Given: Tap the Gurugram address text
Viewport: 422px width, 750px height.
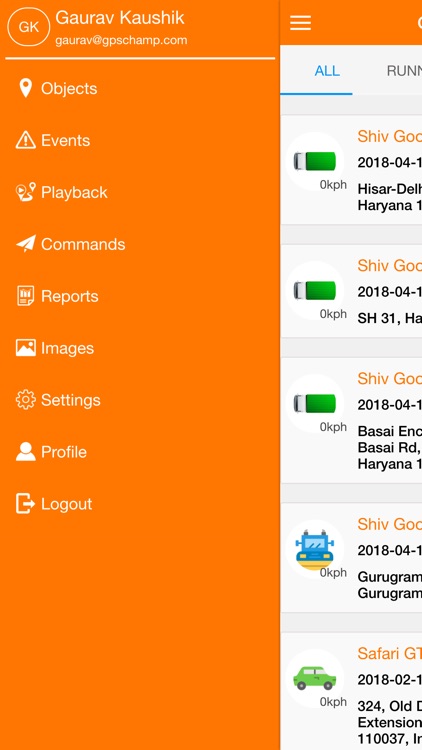Looking at the screenshot, I should point(389,585).
